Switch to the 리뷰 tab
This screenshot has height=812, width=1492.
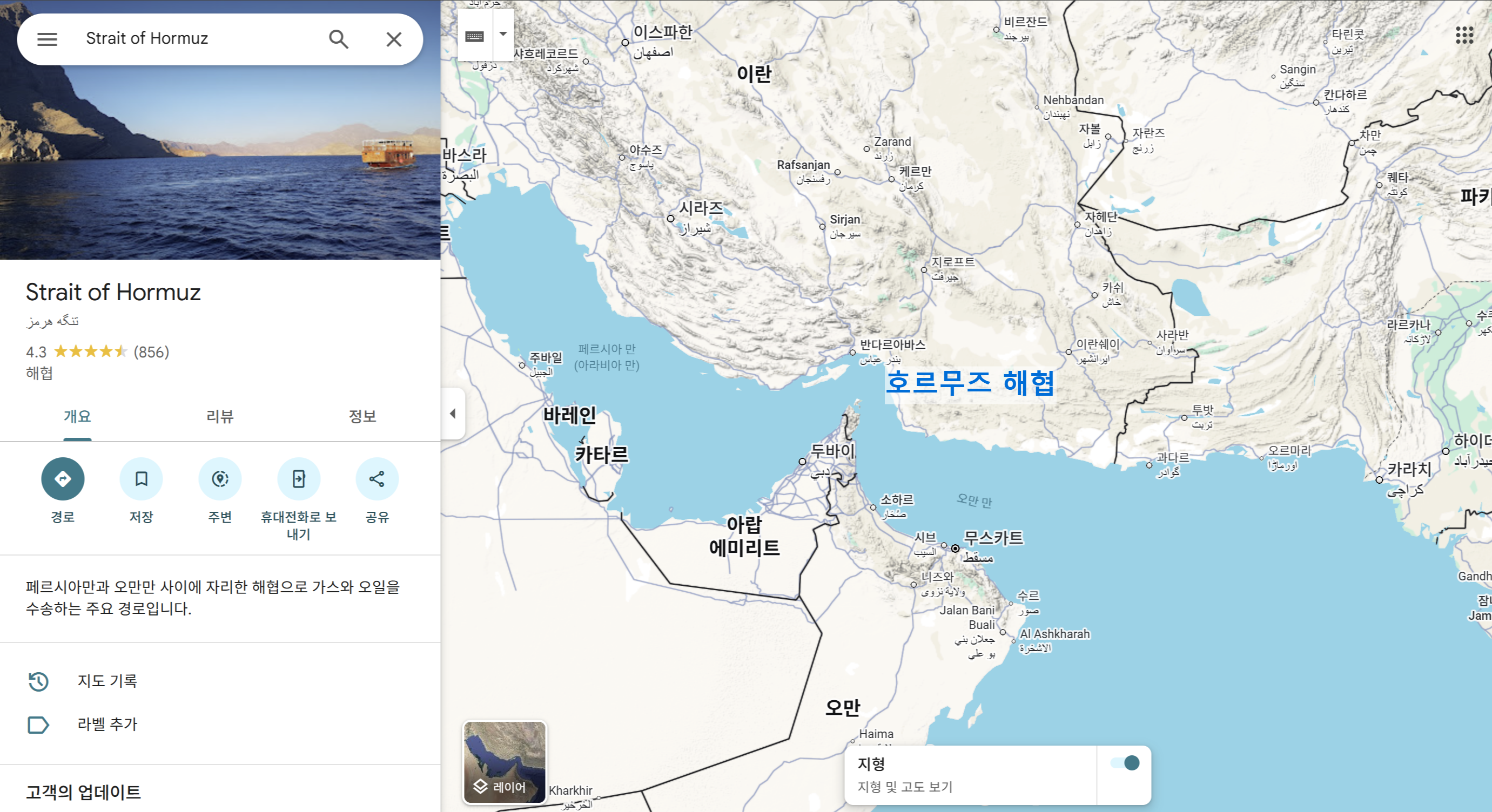coord(219,416)
